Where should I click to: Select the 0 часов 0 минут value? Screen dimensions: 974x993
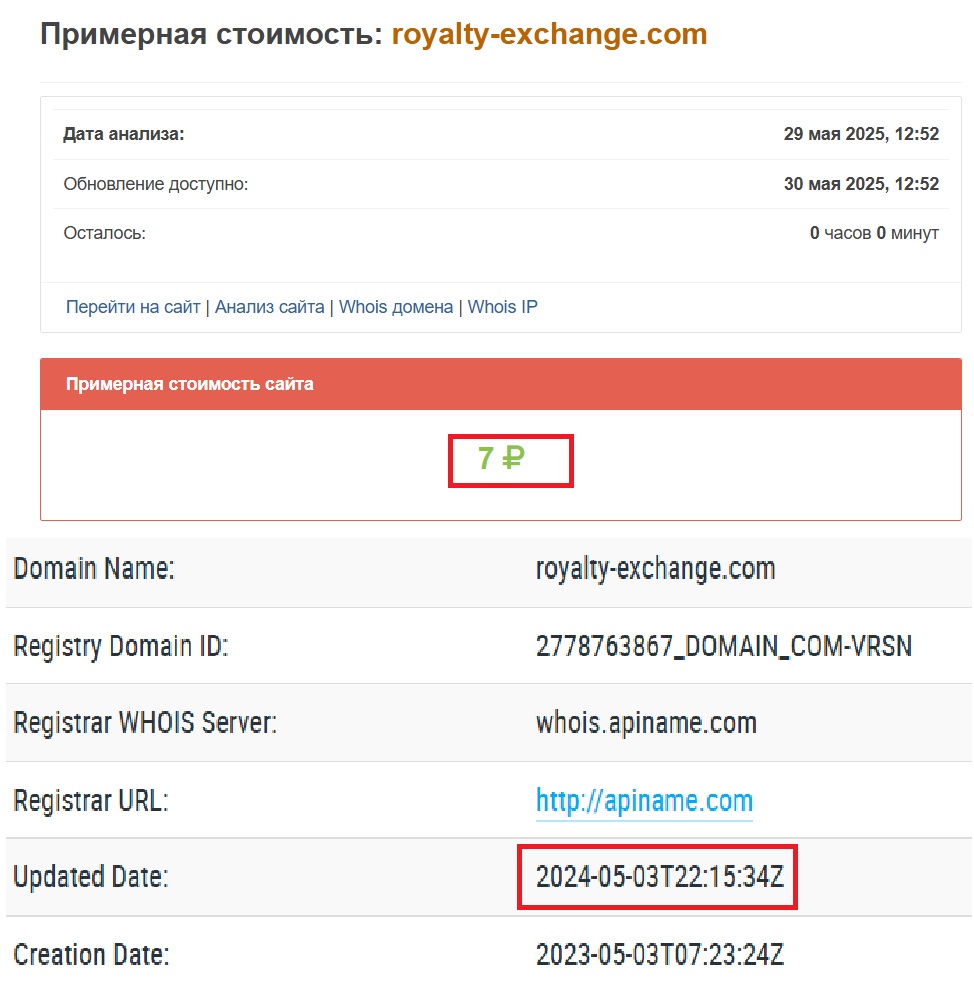click(x=874, y=233)
